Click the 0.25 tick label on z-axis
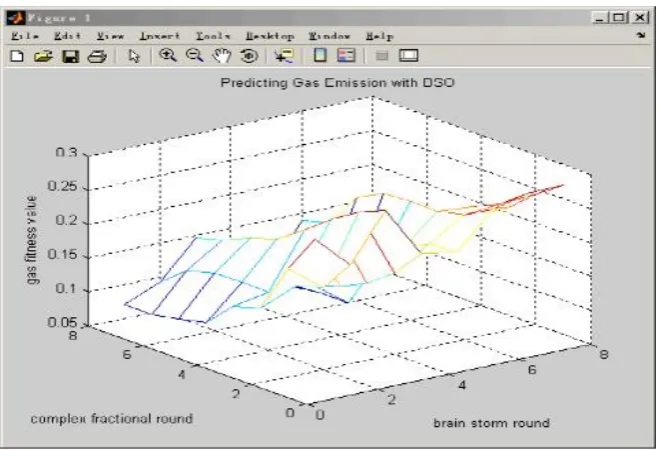This screenshot has height=450, width=659. 63,186
